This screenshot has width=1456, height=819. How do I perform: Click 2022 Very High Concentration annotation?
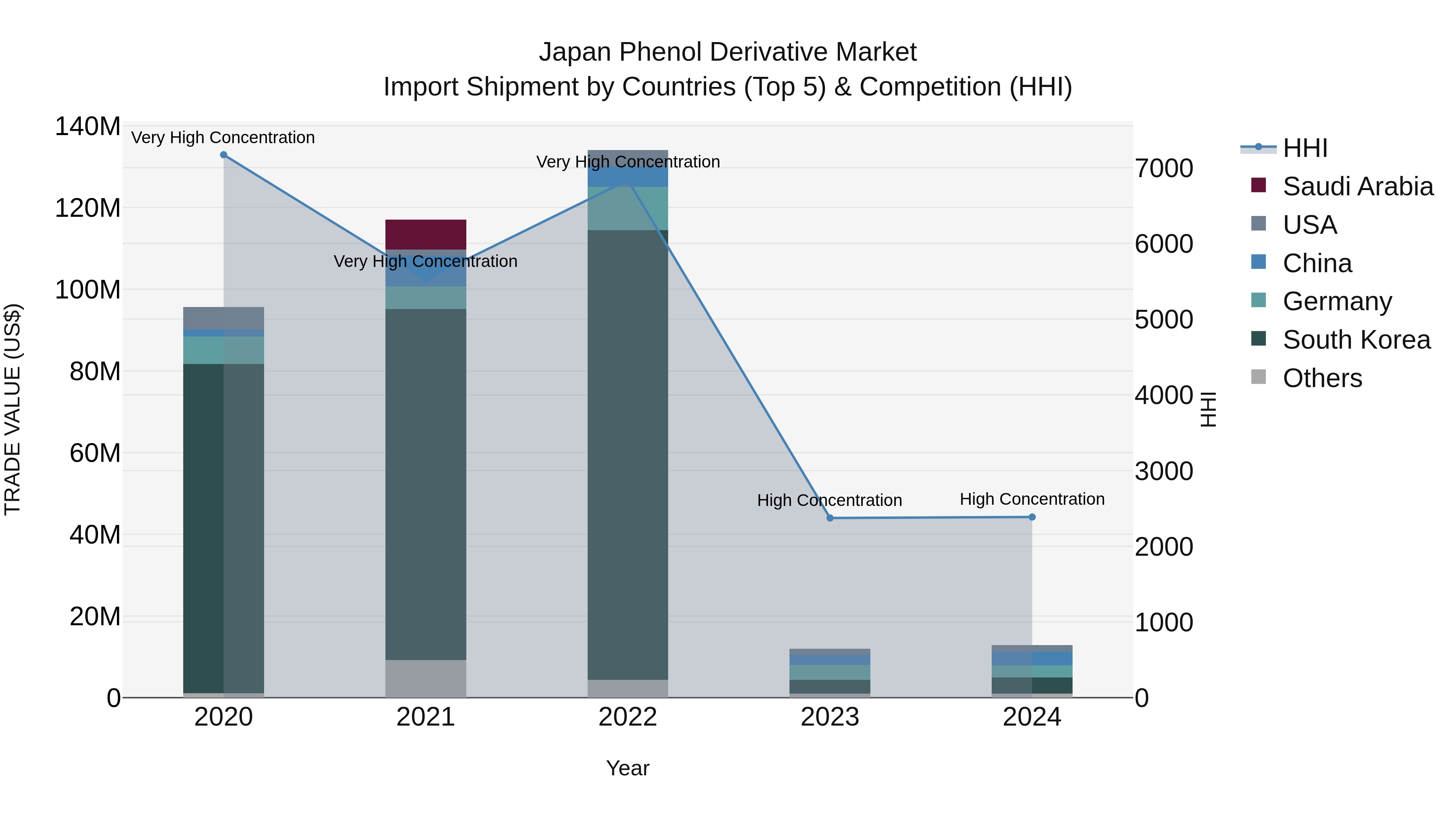point(628,162)
